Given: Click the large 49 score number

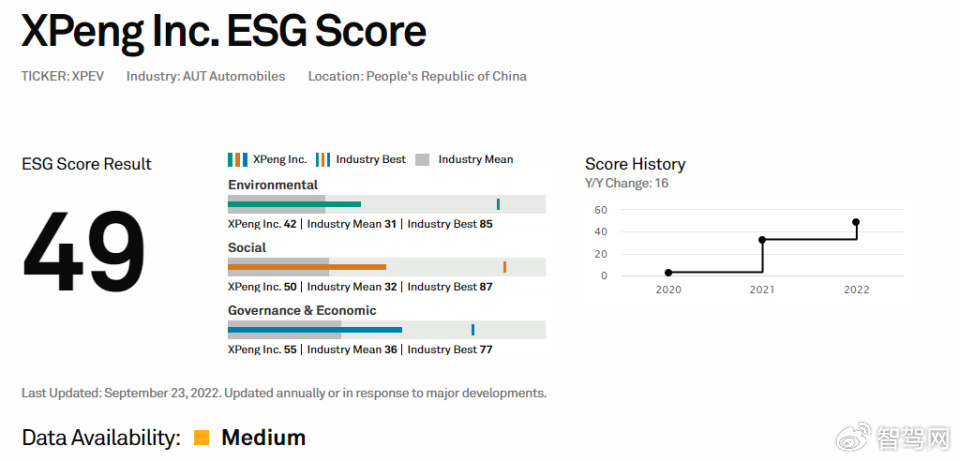Looking at the screenshot, I should click(x=84, y=252).
